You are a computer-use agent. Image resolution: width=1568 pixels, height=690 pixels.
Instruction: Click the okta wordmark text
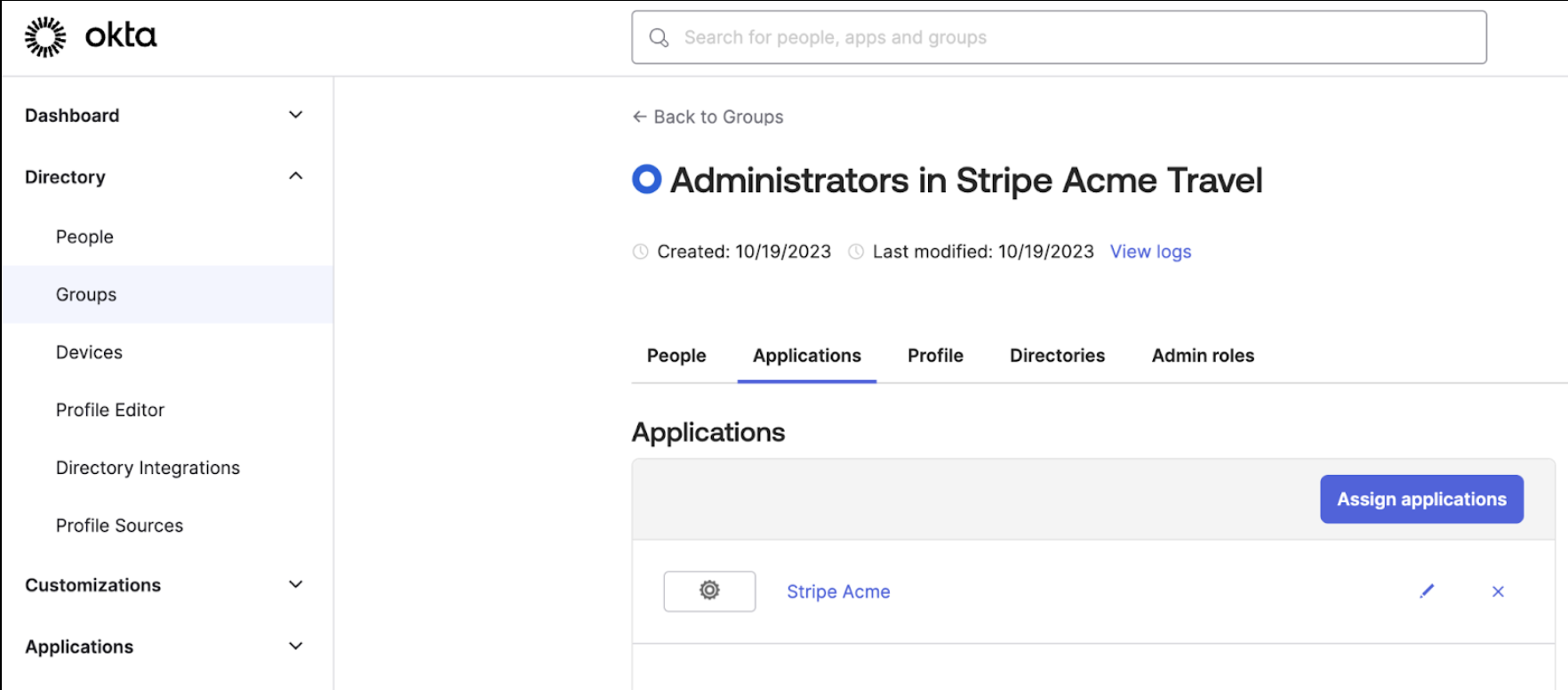121,36
